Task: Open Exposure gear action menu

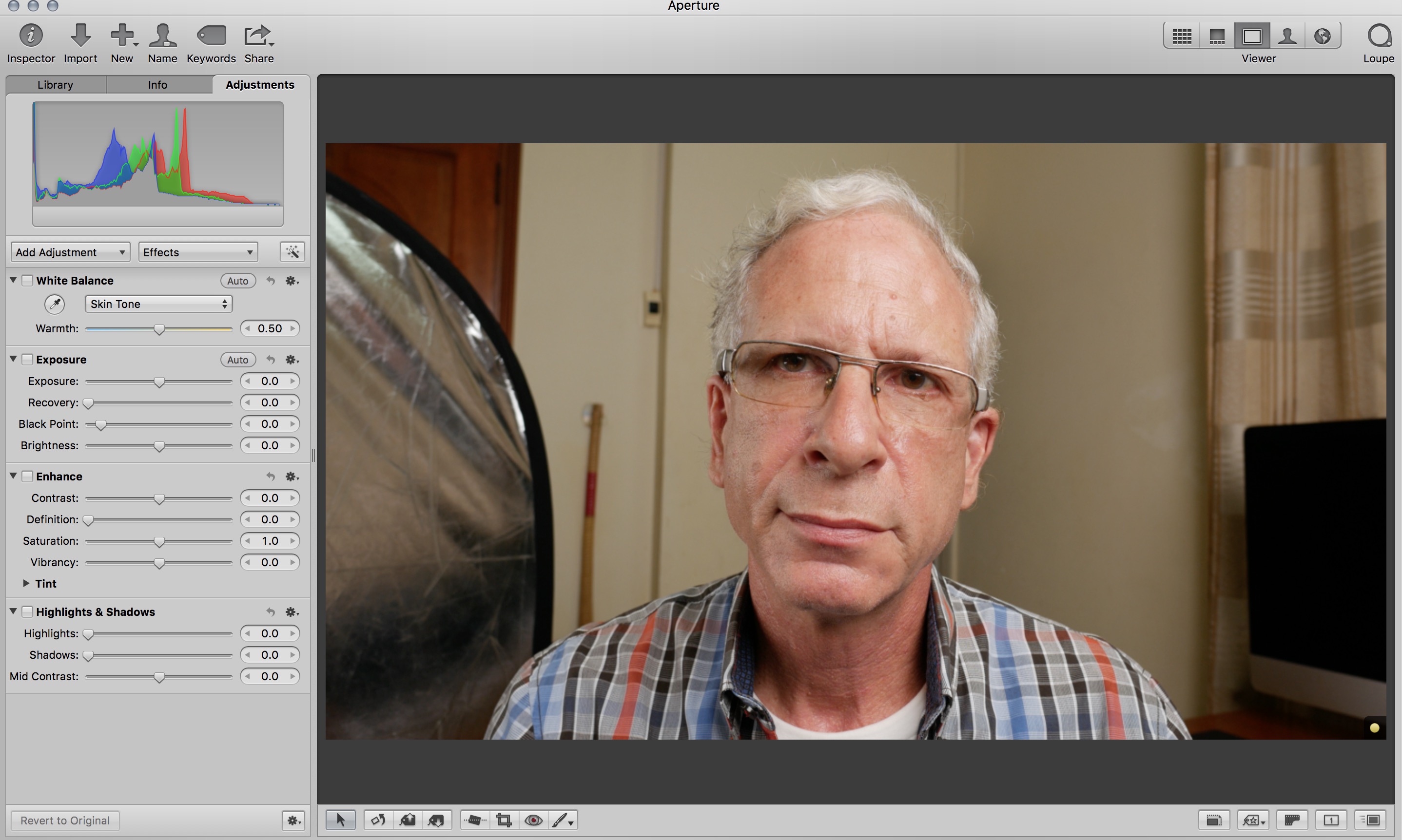Action: (292, 360)
